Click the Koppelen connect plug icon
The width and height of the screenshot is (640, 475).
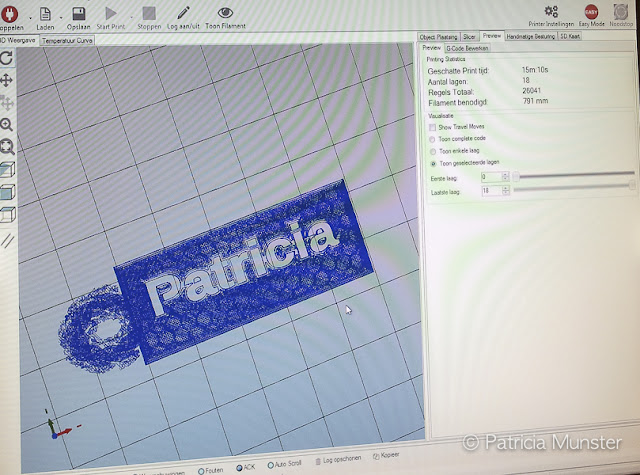click(10, 14)
